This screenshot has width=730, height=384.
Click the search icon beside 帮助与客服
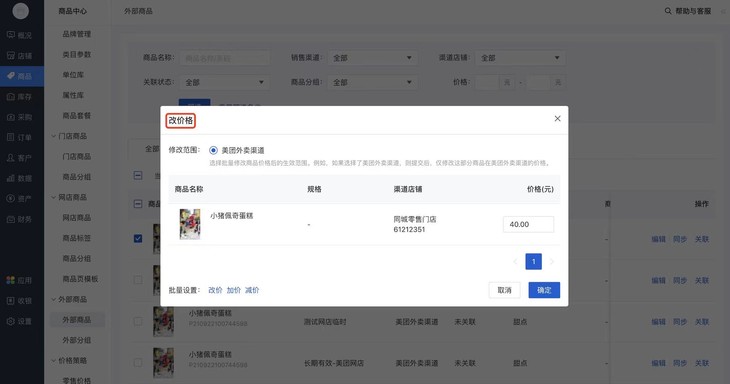pos(668,11)
